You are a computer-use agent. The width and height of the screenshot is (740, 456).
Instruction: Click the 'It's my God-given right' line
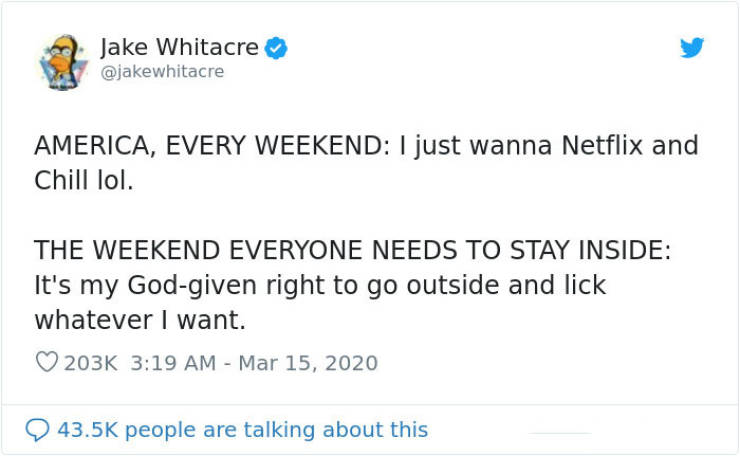[320, 286]
